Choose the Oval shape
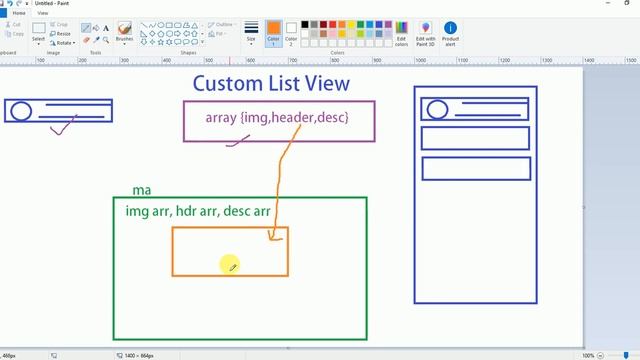The image size is (640, 360). coord(161,25)
